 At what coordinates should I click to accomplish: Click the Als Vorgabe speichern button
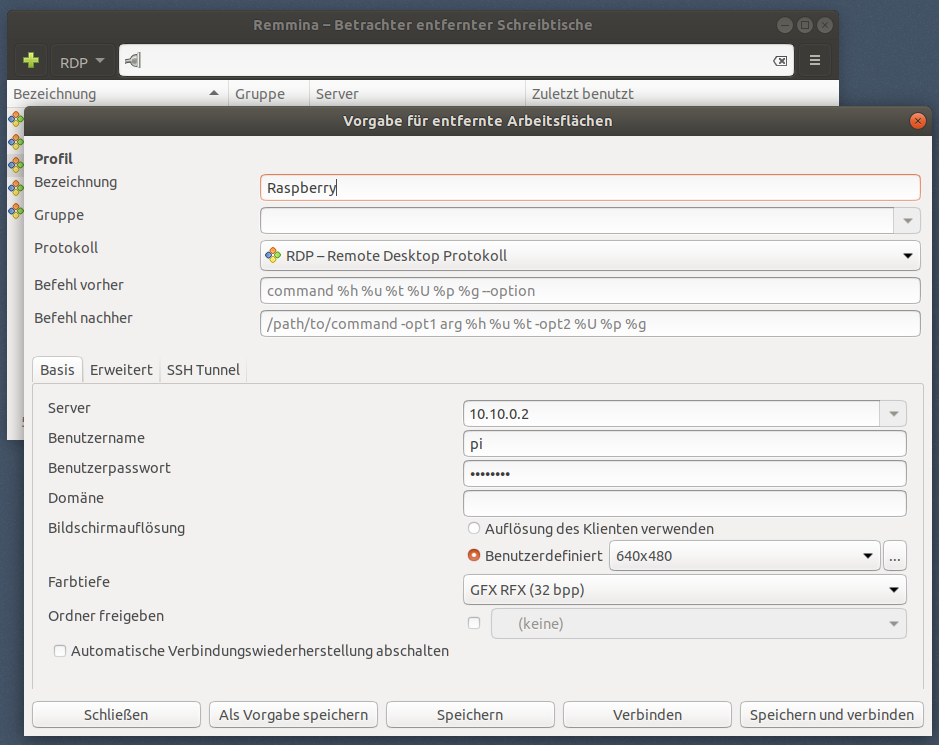coord(294,715)
